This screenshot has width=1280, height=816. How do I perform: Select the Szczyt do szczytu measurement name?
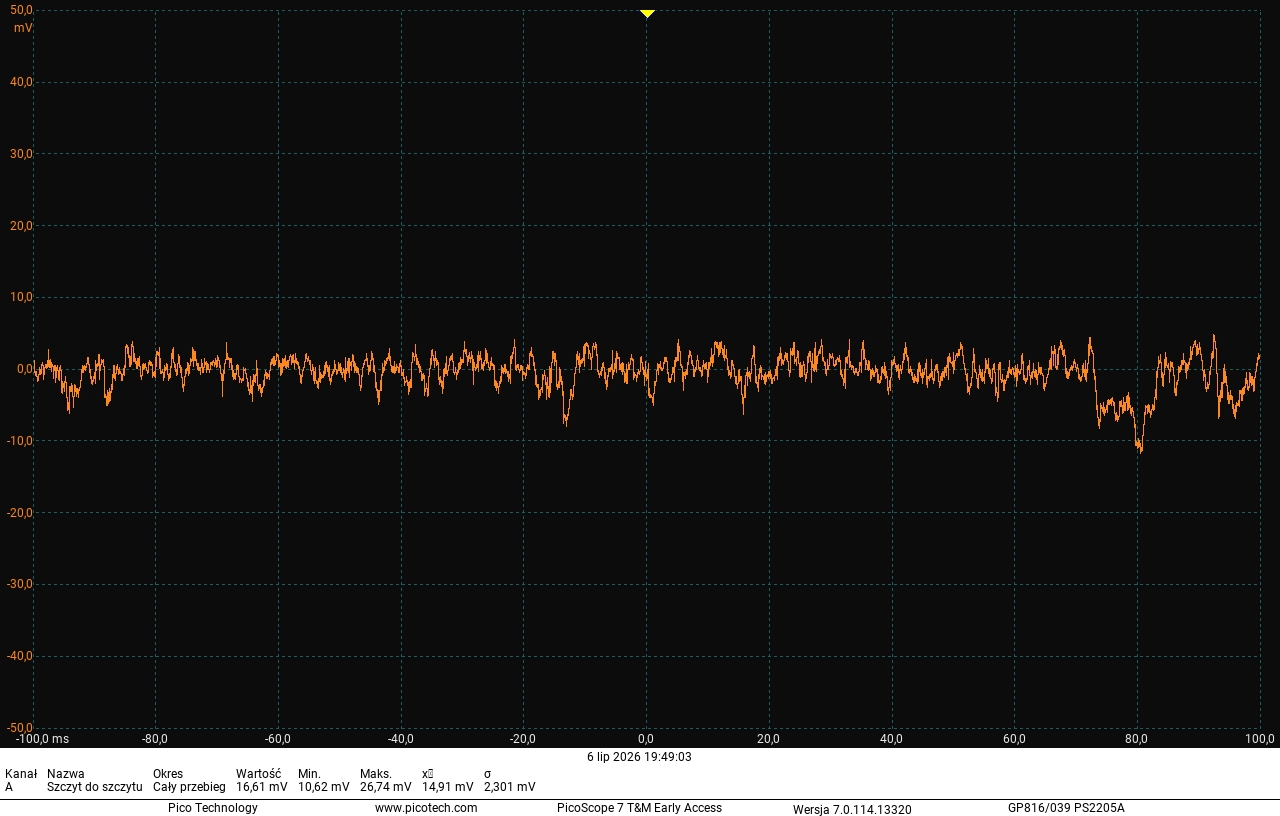pyautogui.click(x=94, y=787)
